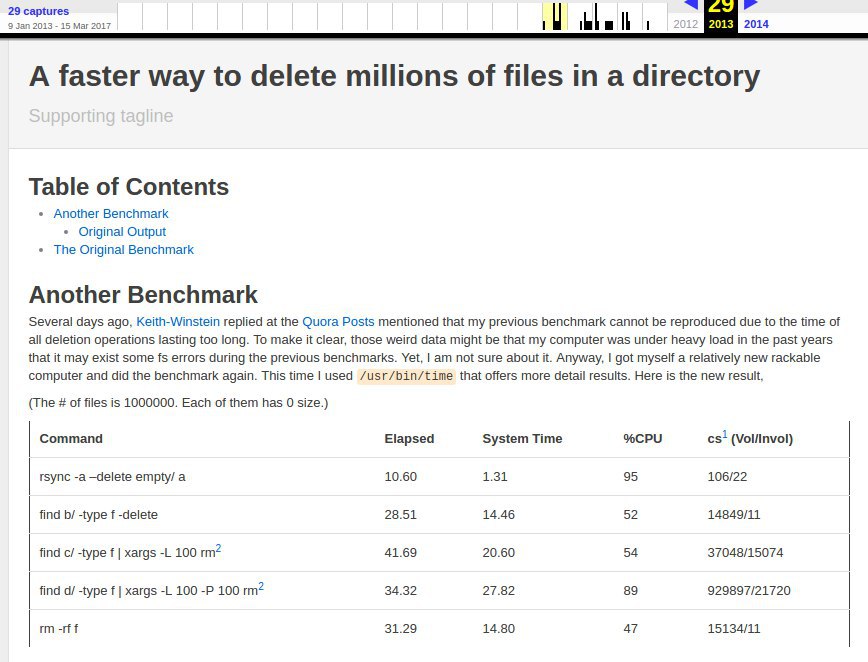The height and width of the screenshot is (662, 868).
Task: Click the rsync command table cell
Action: pos(112,476)
